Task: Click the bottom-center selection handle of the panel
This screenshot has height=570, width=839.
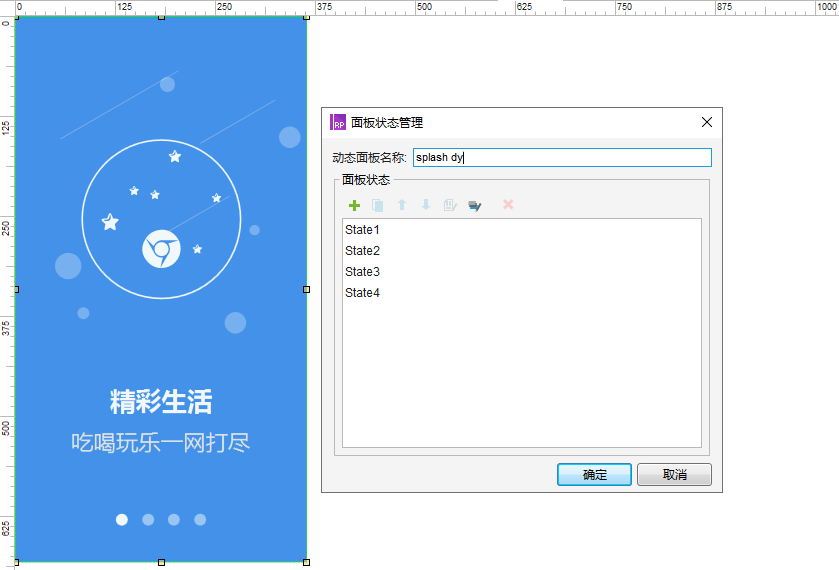Action: click(x=162, y=562)
